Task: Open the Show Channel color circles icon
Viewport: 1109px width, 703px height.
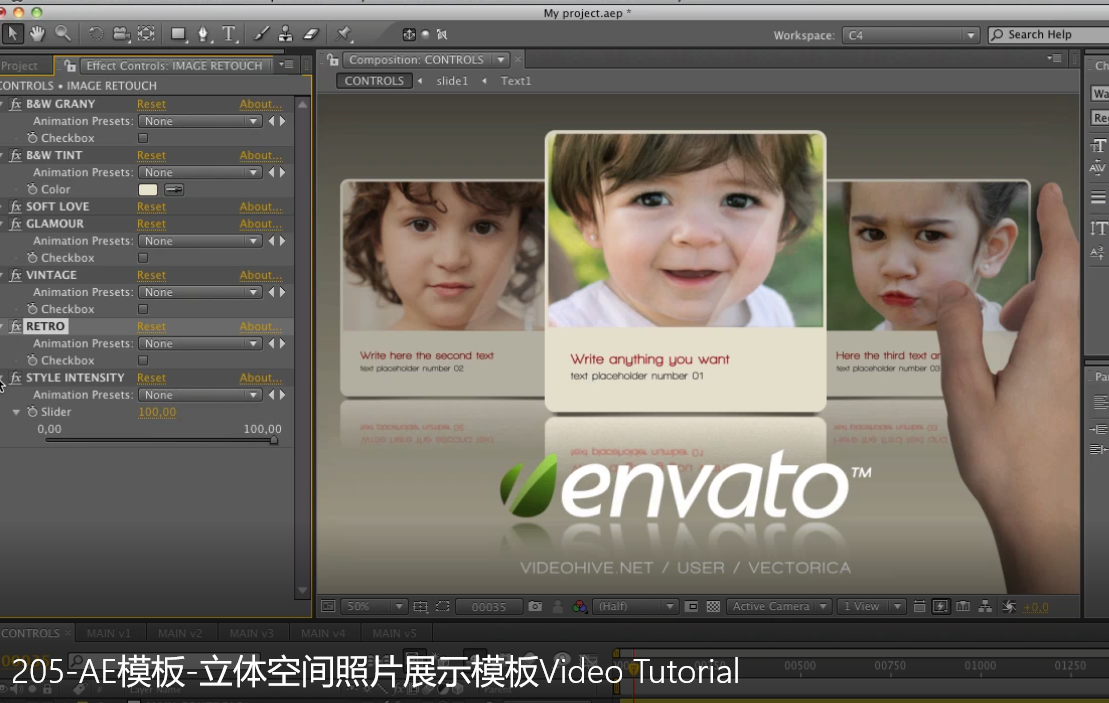Action: point(580,607)
